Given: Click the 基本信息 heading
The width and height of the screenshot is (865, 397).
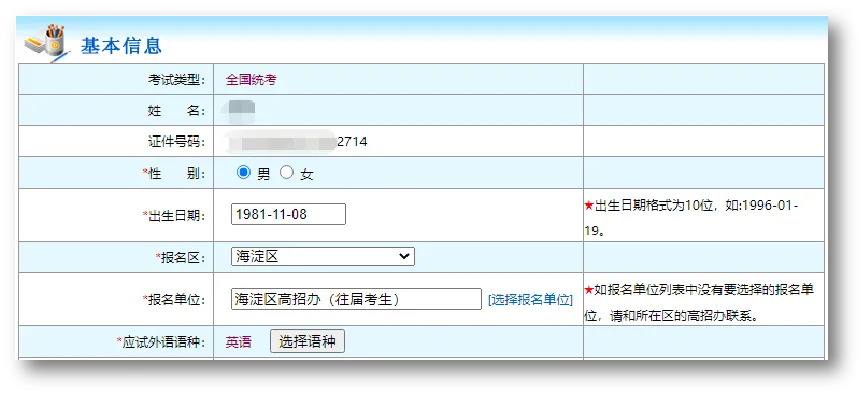Looking at the screenshot, I should coord(121,46).
